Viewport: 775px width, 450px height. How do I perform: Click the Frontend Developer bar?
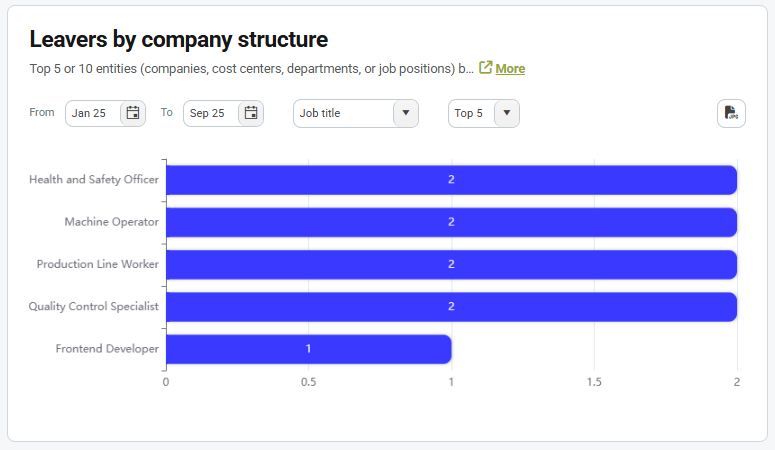click(308, 349)
